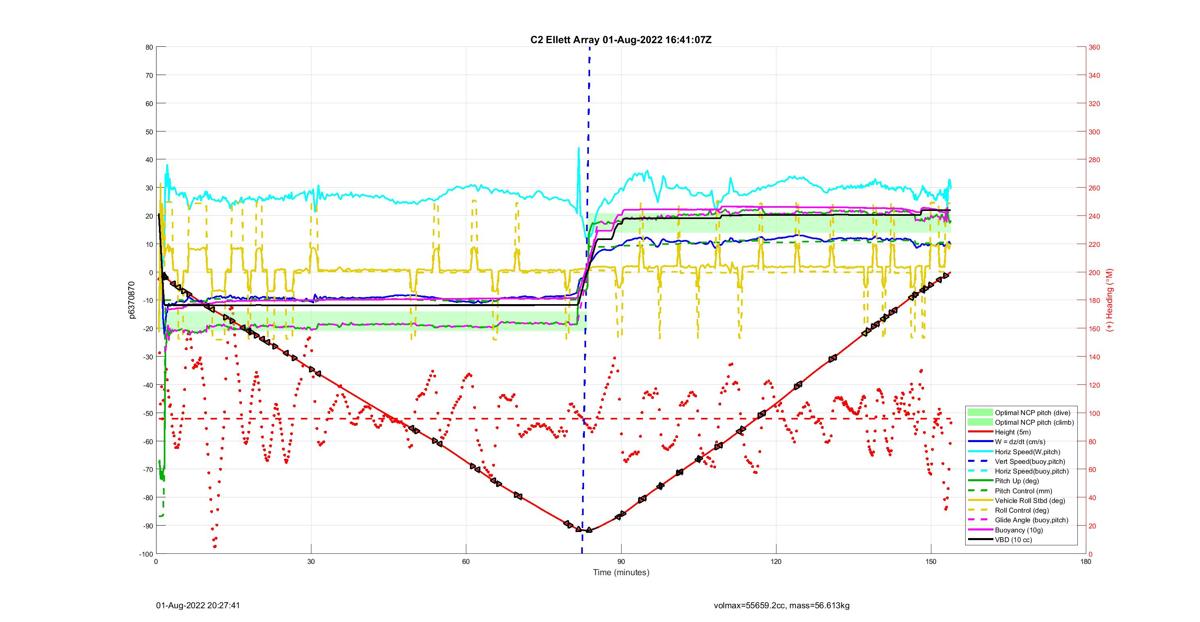
Task: Click the plot title 'C2 Ellett Array 01-Aug-2022 16:41:07Z'
Action: pyautogui.click(x=621, y=39)
